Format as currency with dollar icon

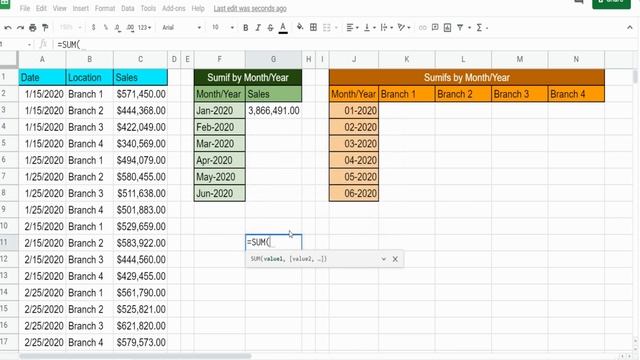tap(93, 27)
